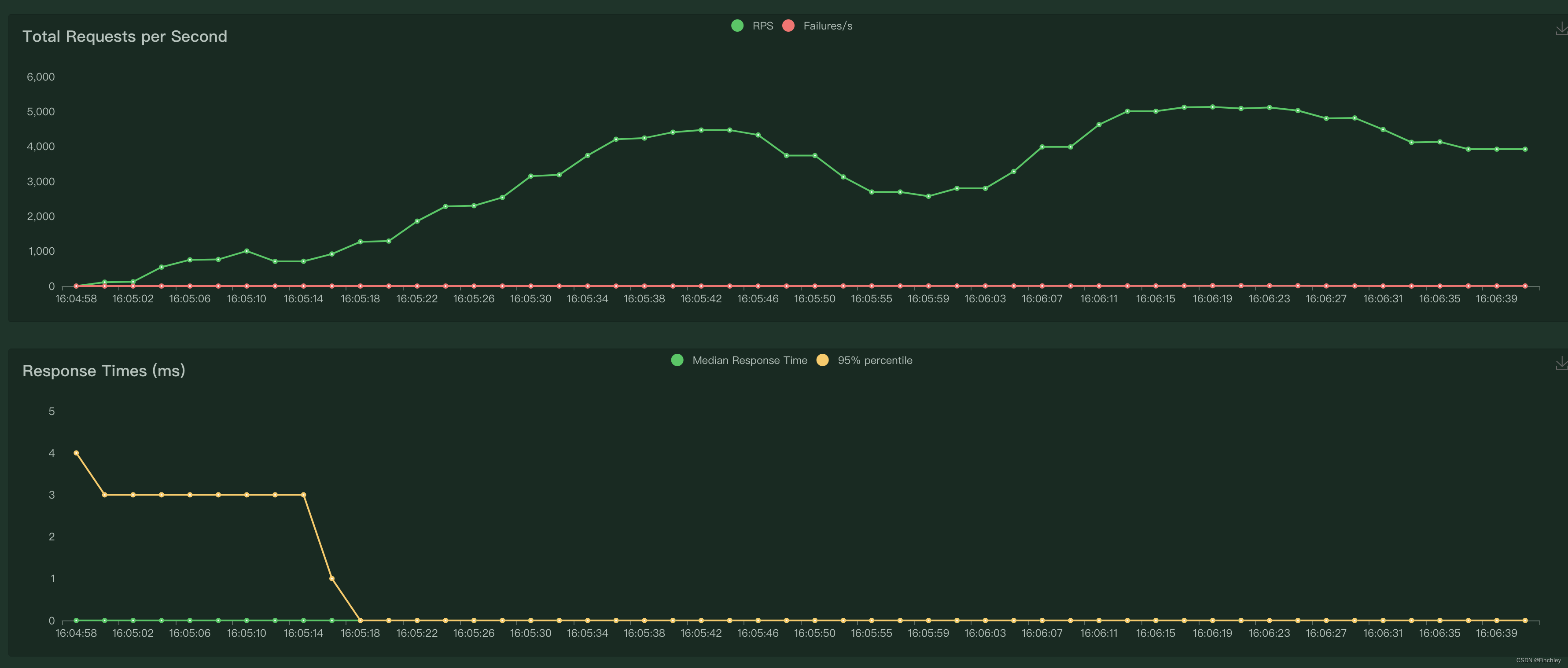Toggle Median Response Time legend entry
This screenshot has width=1568, height=668.
click(739, 360)
